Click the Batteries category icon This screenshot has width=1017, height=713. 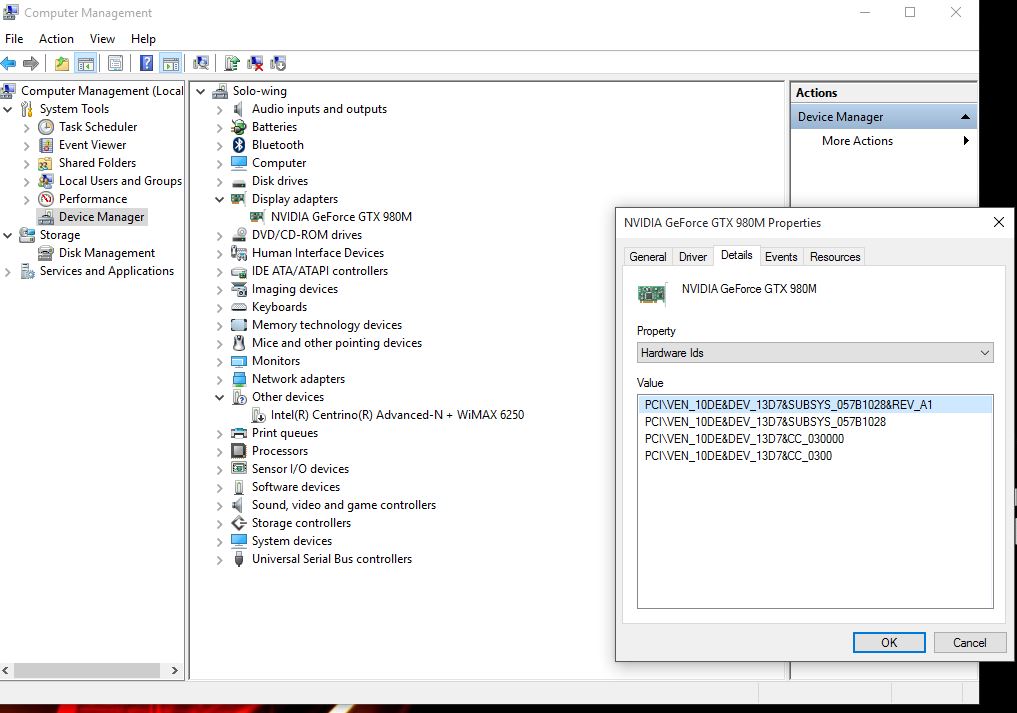pos(239,127)
